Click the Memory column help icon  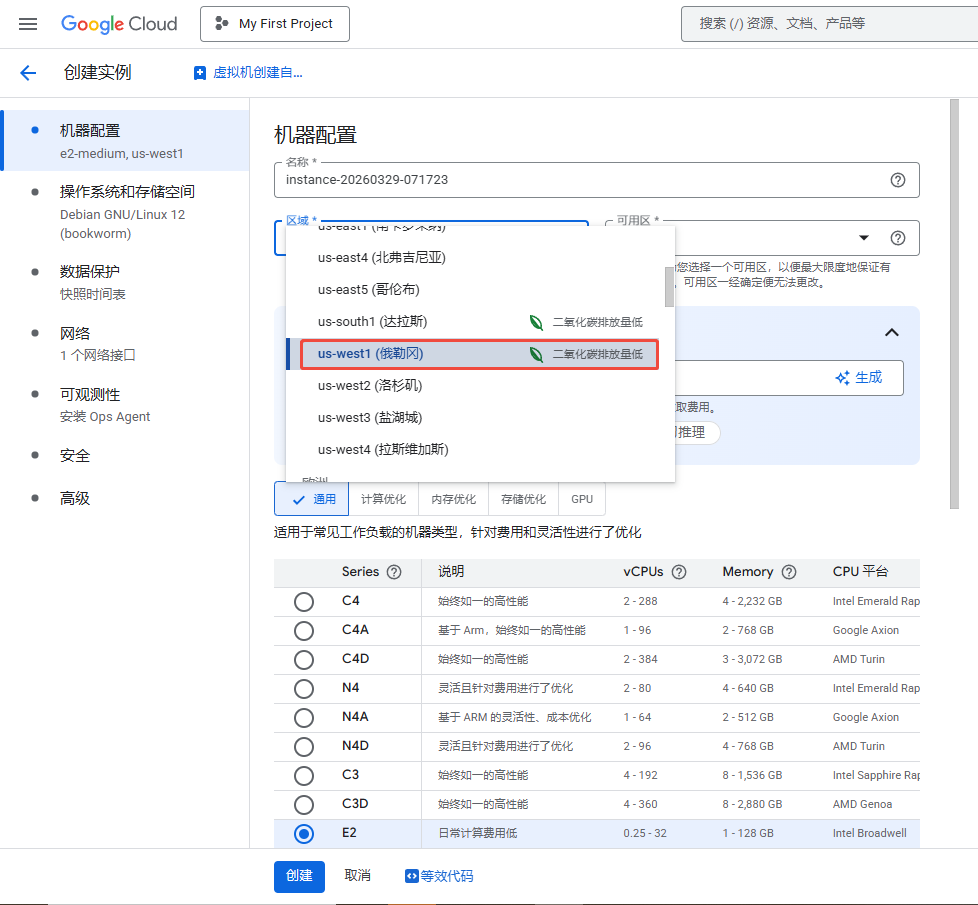tap(789, 572)
